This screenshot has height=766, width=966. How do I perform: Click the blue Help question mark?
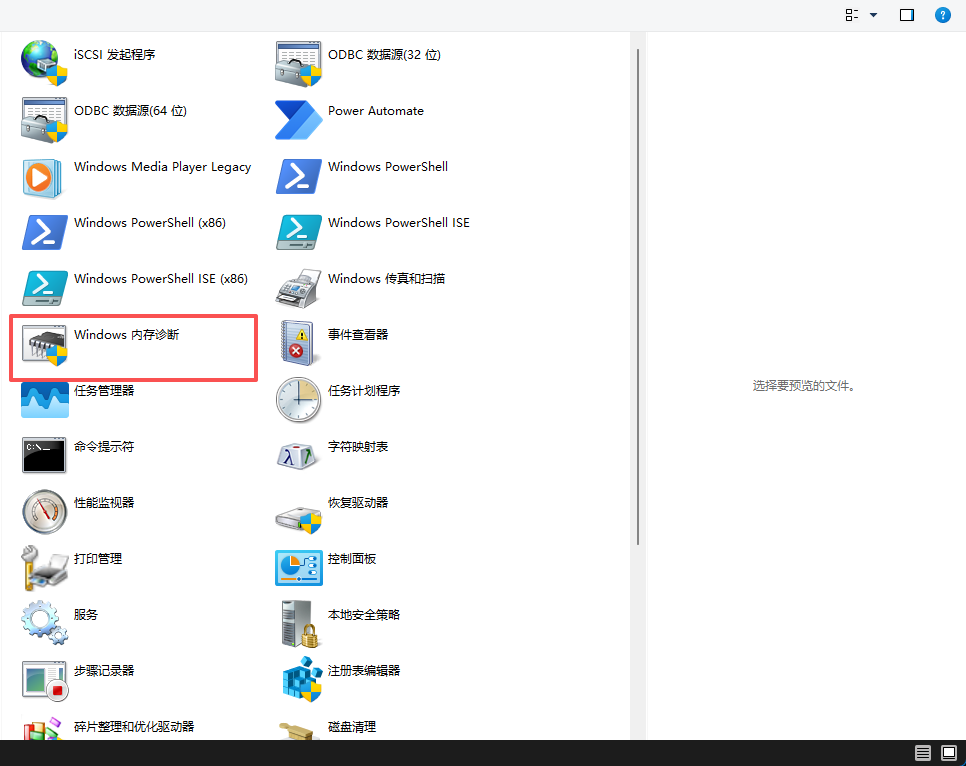click(x=942, y=15)
